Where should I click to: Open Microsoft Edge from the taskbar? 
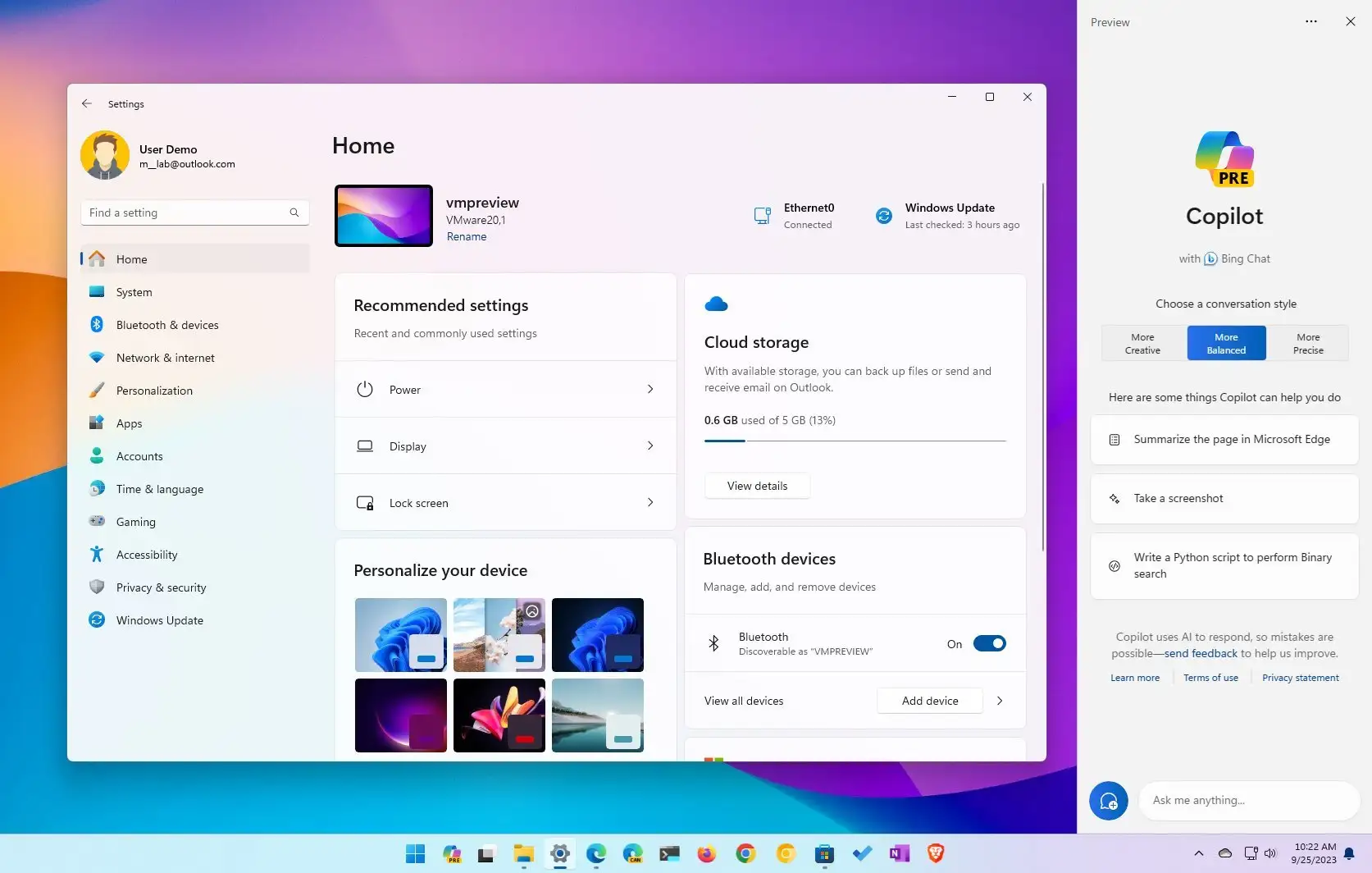(x=596, y=854)
